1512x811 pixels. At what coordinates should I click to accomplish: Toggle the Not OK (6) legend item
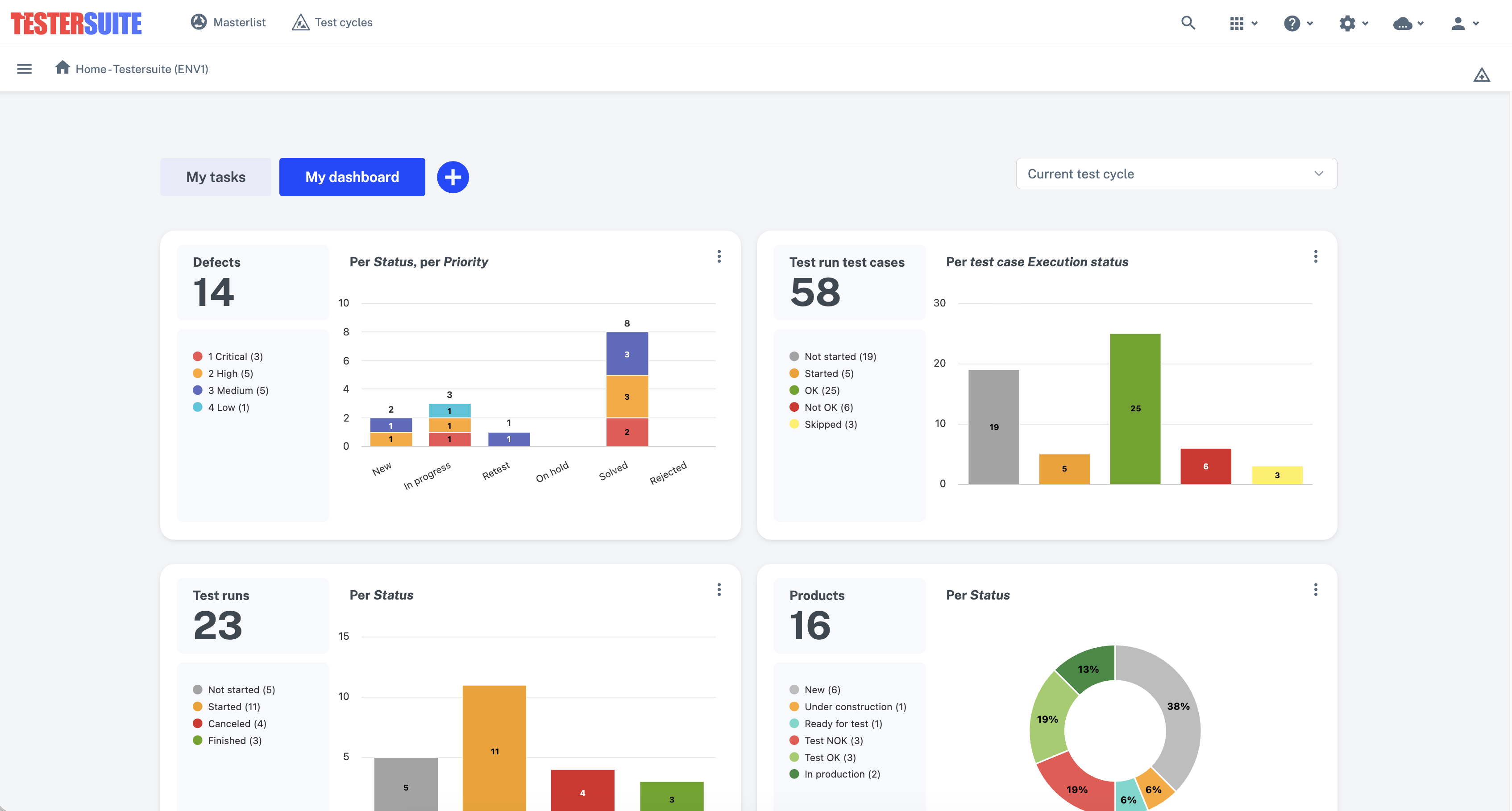coord(821,408)
